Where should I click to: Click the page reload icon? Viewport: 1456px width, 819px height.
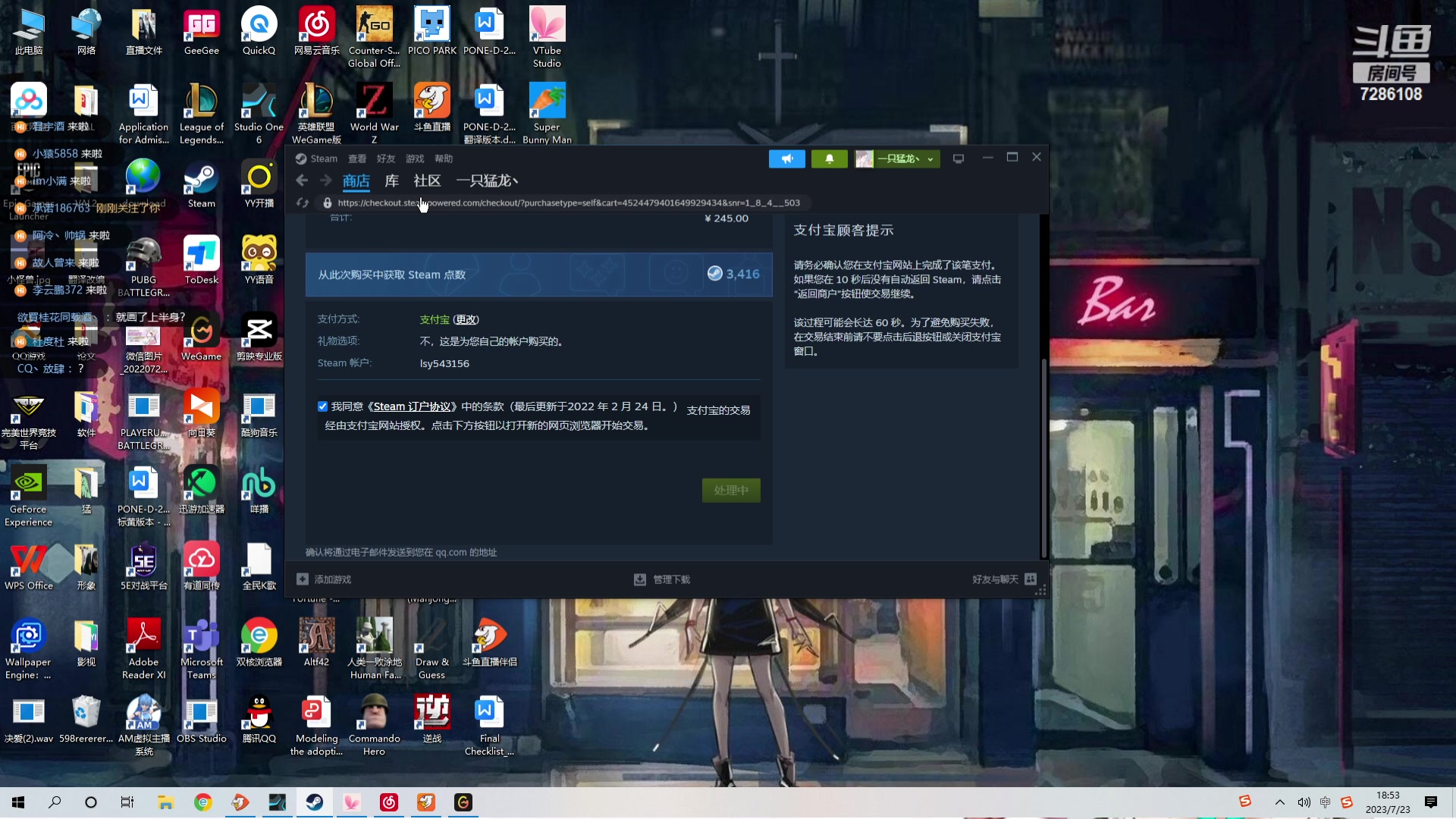303,202
